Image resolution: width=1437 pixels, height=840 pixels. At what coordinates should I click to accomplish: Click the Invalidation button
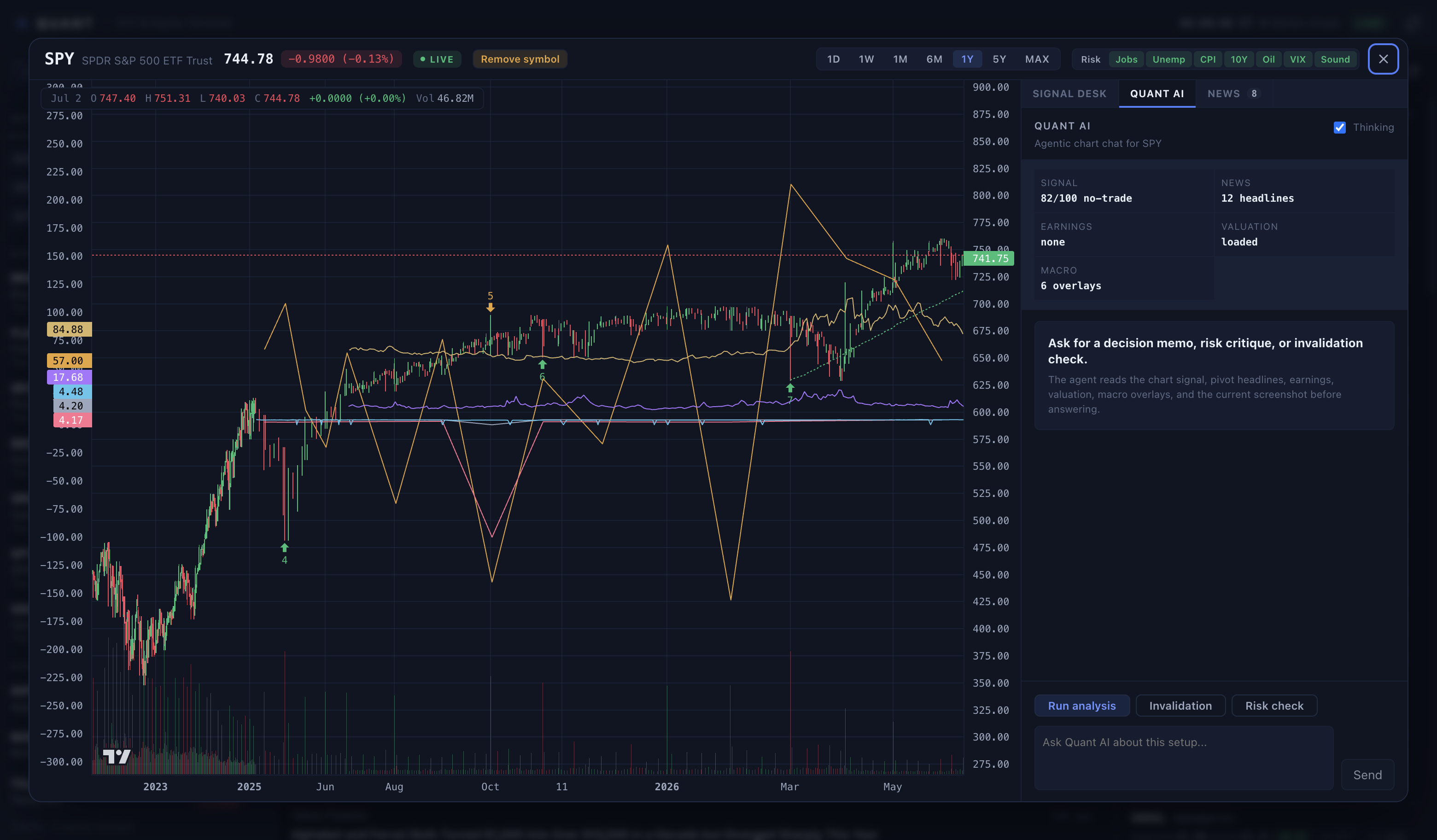click(1180, 706)
